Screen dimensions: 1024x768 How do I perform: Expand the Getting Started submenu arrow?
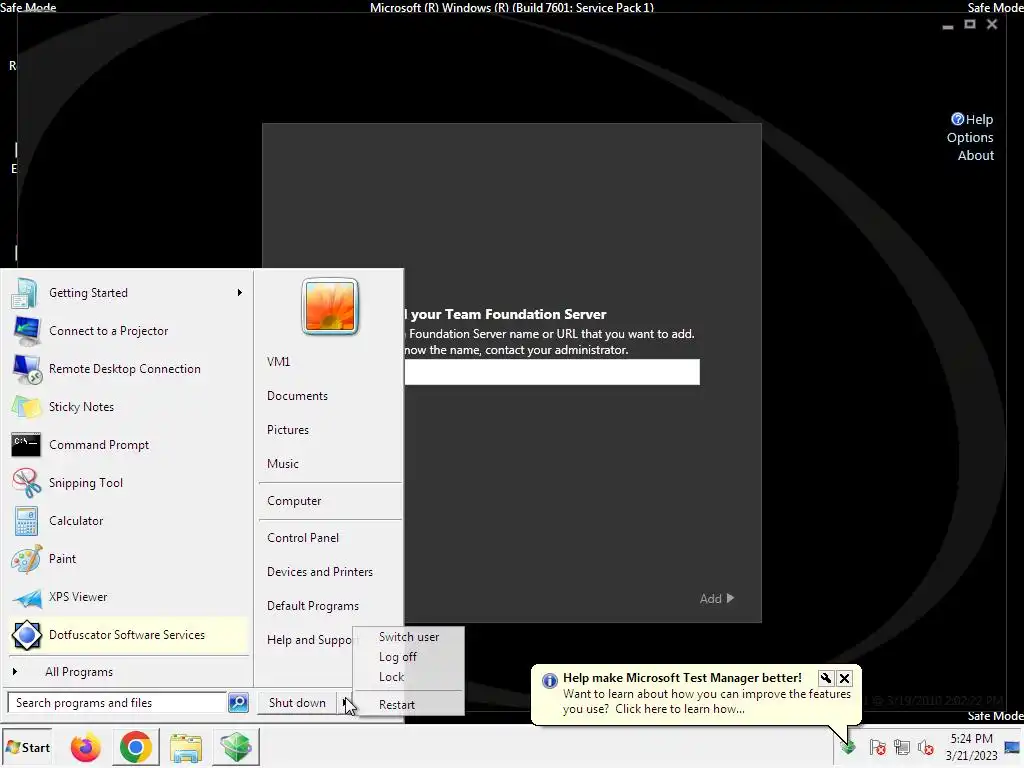point(240,293)
